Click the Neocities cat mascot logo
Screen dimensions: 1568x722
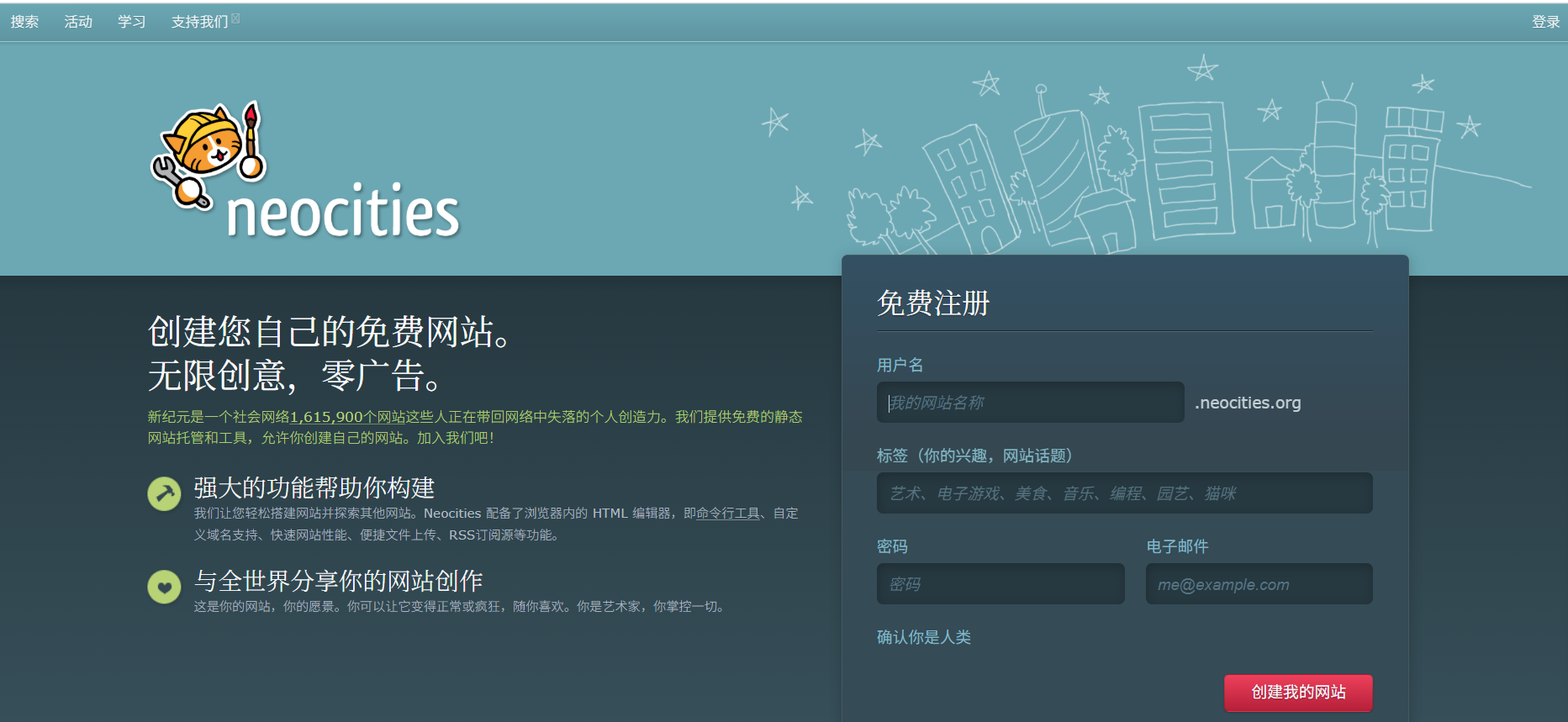(x=209, y=155)
